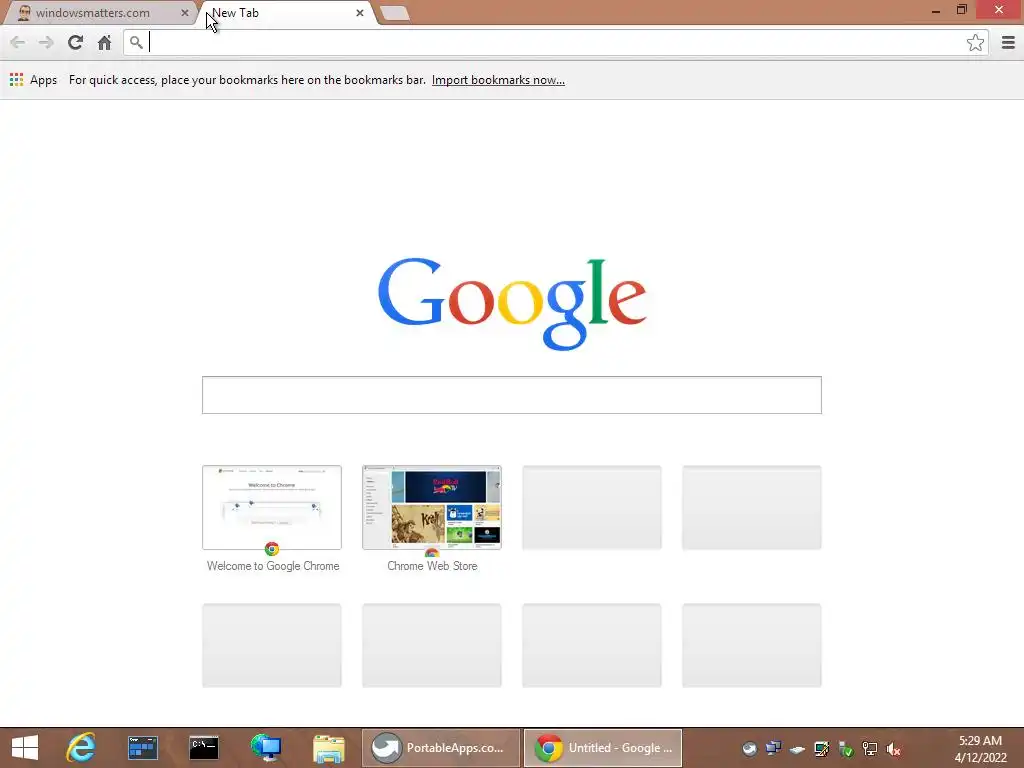Open Server Manager from taskbar
Screen dimensions: 1024x768
(x=143, y=748)
